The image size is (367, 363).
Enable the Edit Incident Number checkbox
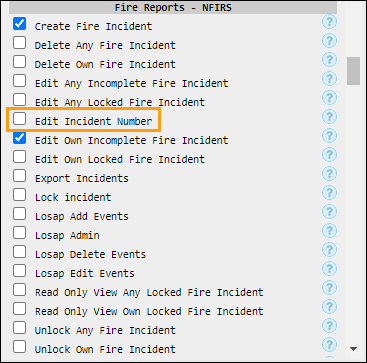coord(20,119)
